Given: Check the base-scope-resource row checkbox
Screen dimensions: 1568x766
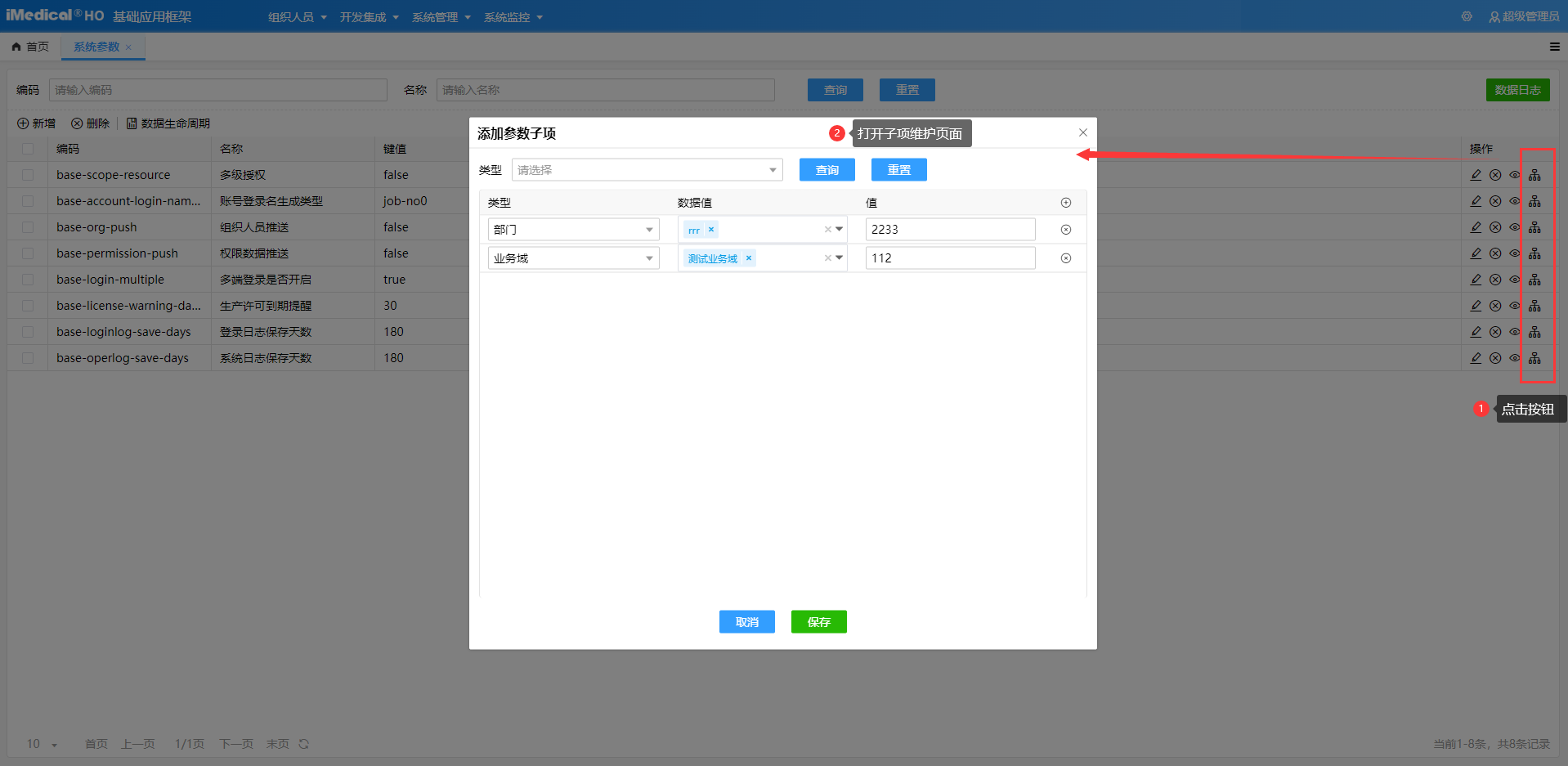Looking at the screenshot, I should click(28, 175).
